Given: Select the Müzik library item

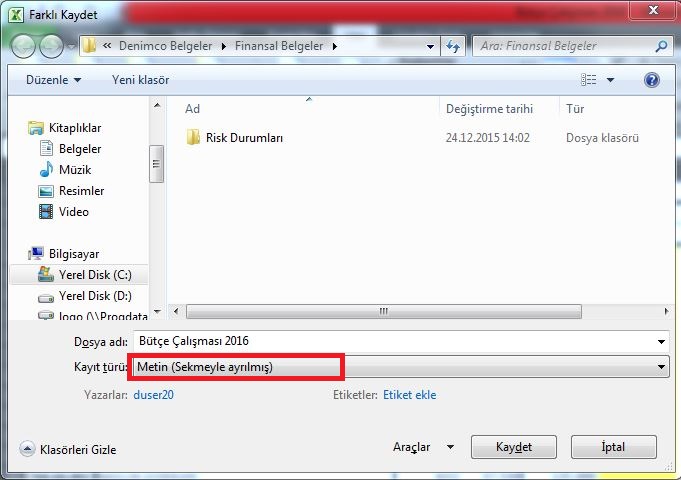Looking at the screenshot, I should click(x=75, y=170).
